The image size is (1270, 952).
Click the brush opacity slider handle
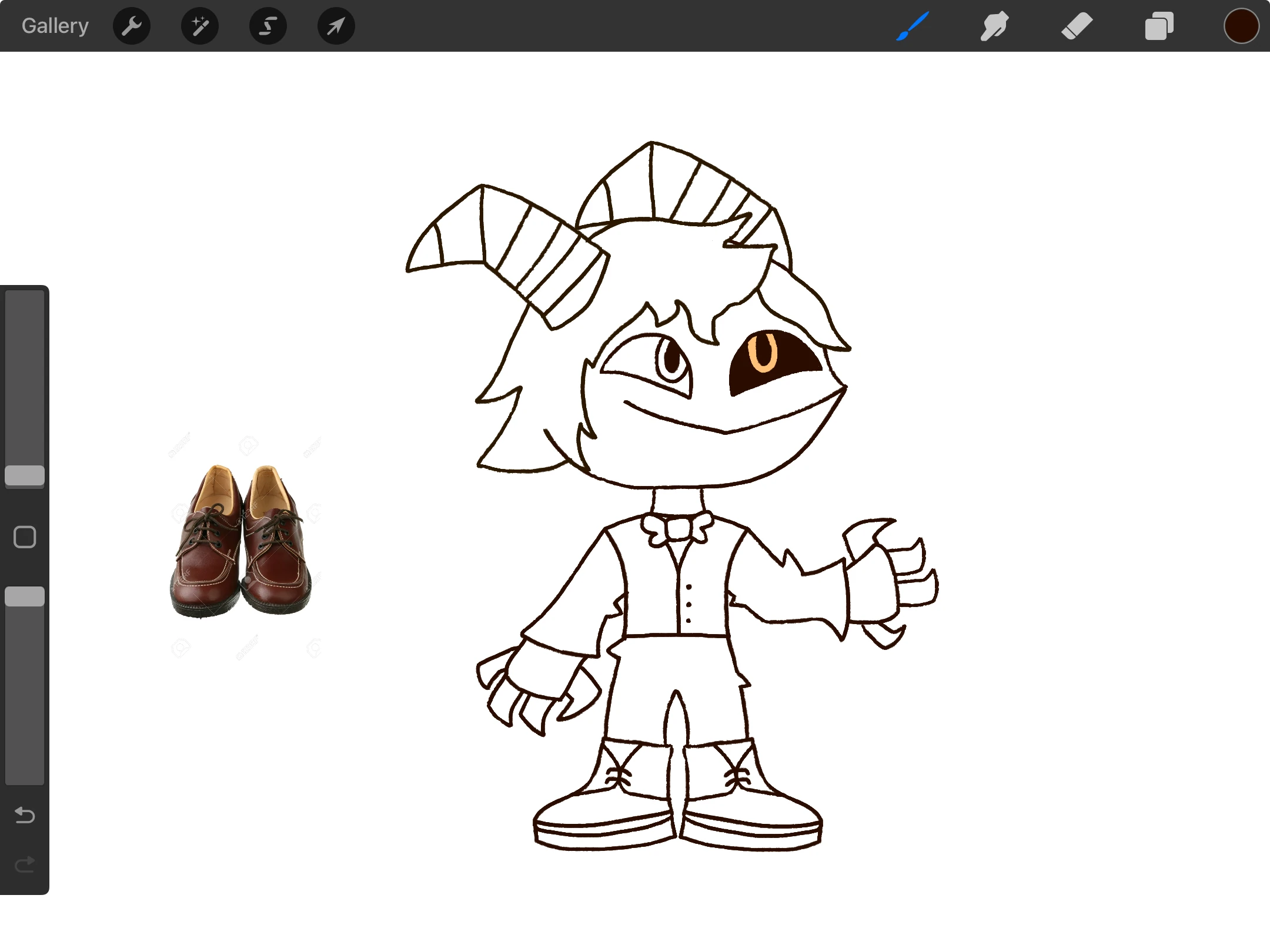[x=25, y=596]
